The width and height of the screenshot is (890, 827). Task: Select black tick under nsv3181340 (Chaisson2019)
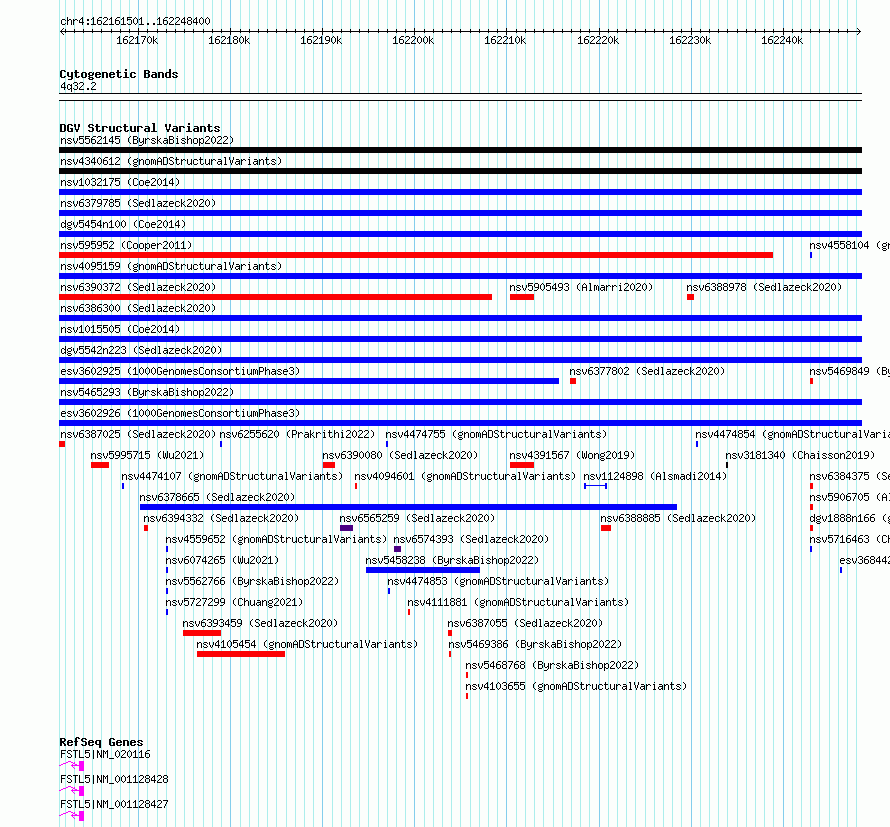[727, 465]
